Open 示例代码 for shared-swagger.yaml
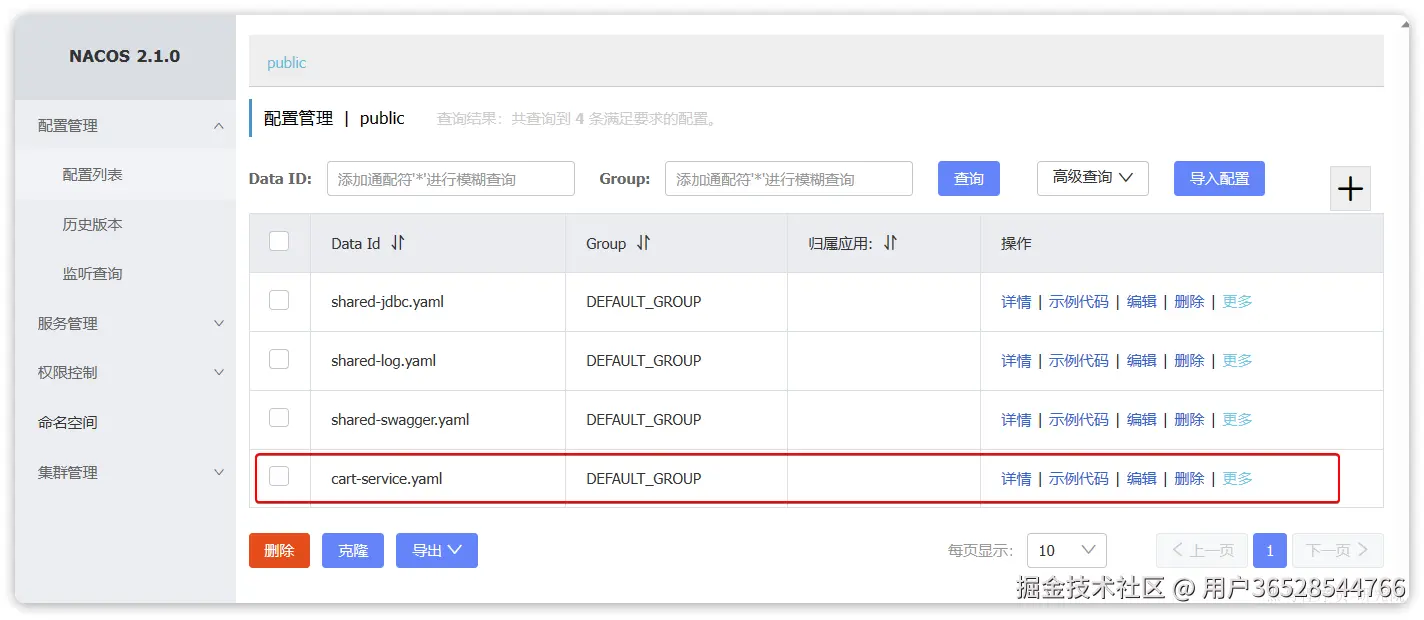This screenshot has height=620, width=1424. point(1079,420)
